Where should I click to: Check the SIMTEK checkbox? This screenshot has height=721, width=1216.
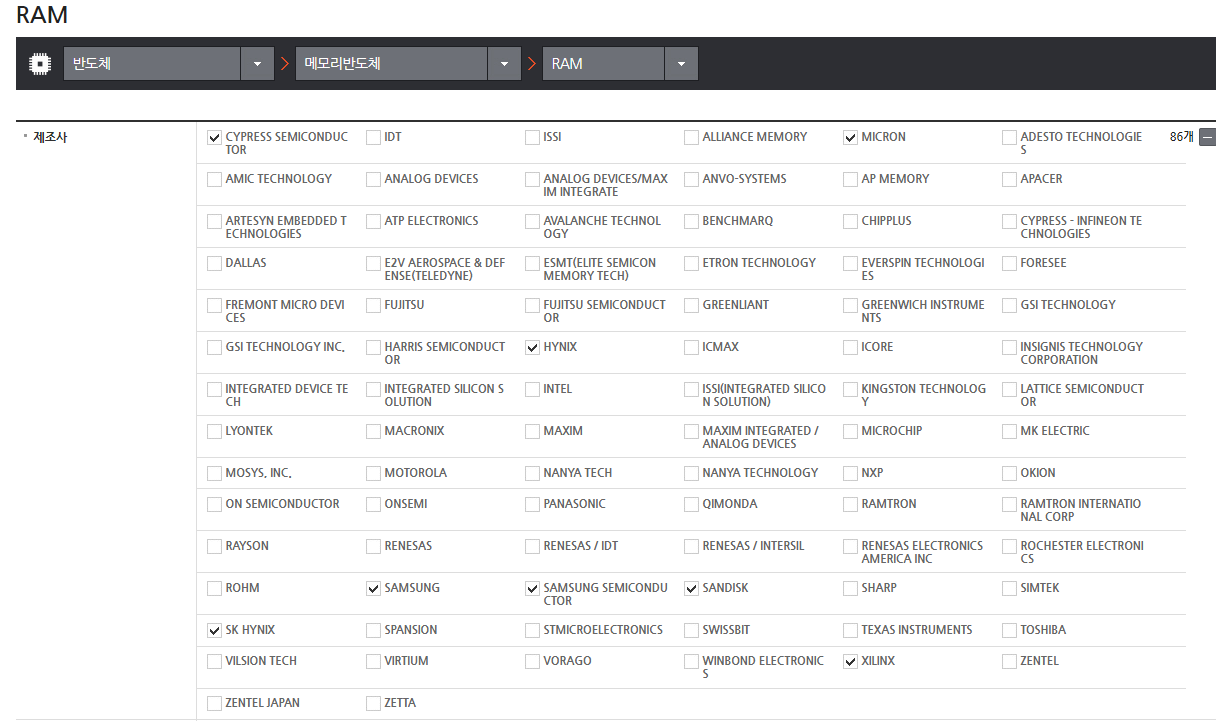[1009, 588]
